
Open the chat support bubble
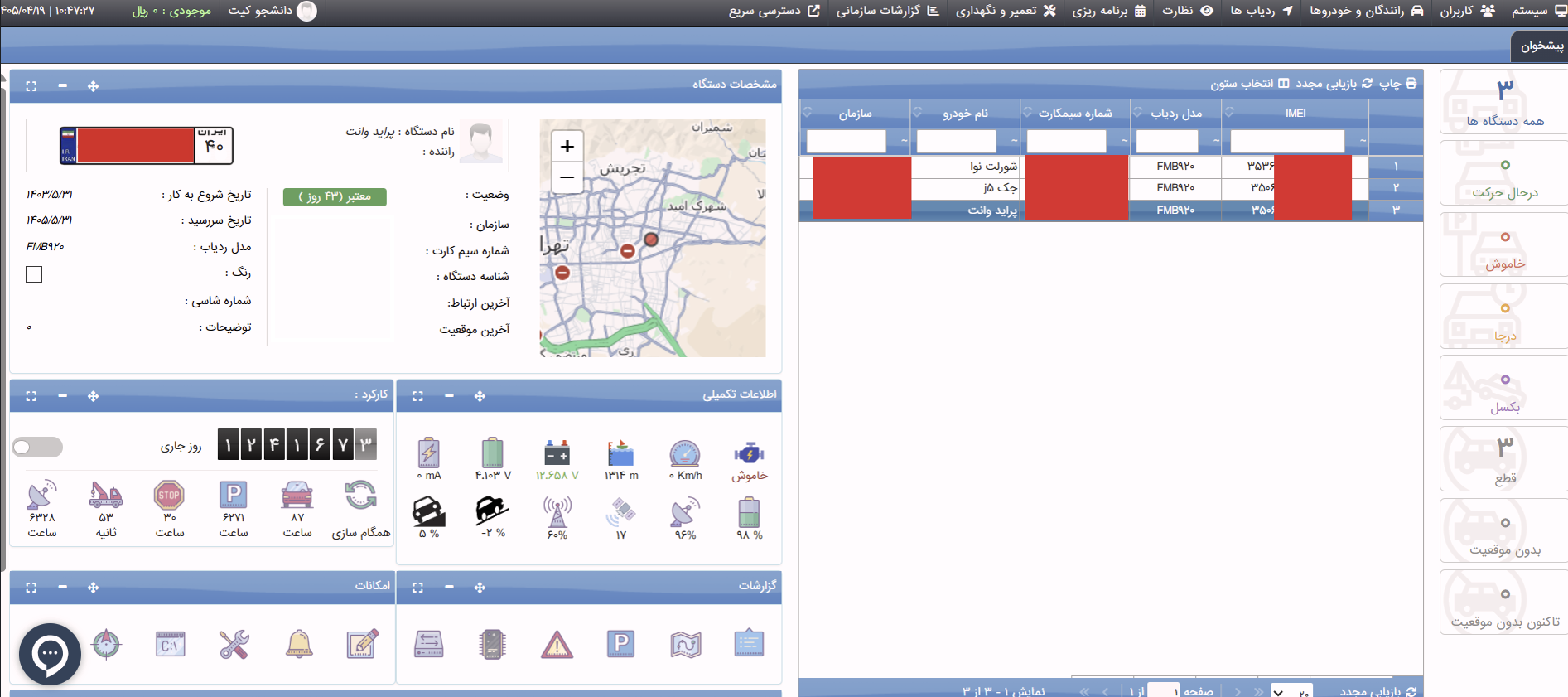pos(50,654)
